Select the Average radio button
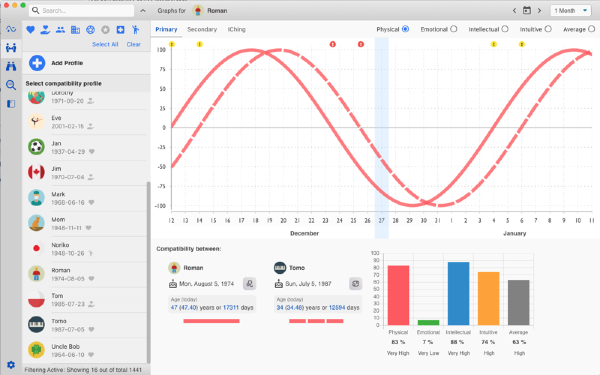This screenshot has width=600, height=375. 591,29
